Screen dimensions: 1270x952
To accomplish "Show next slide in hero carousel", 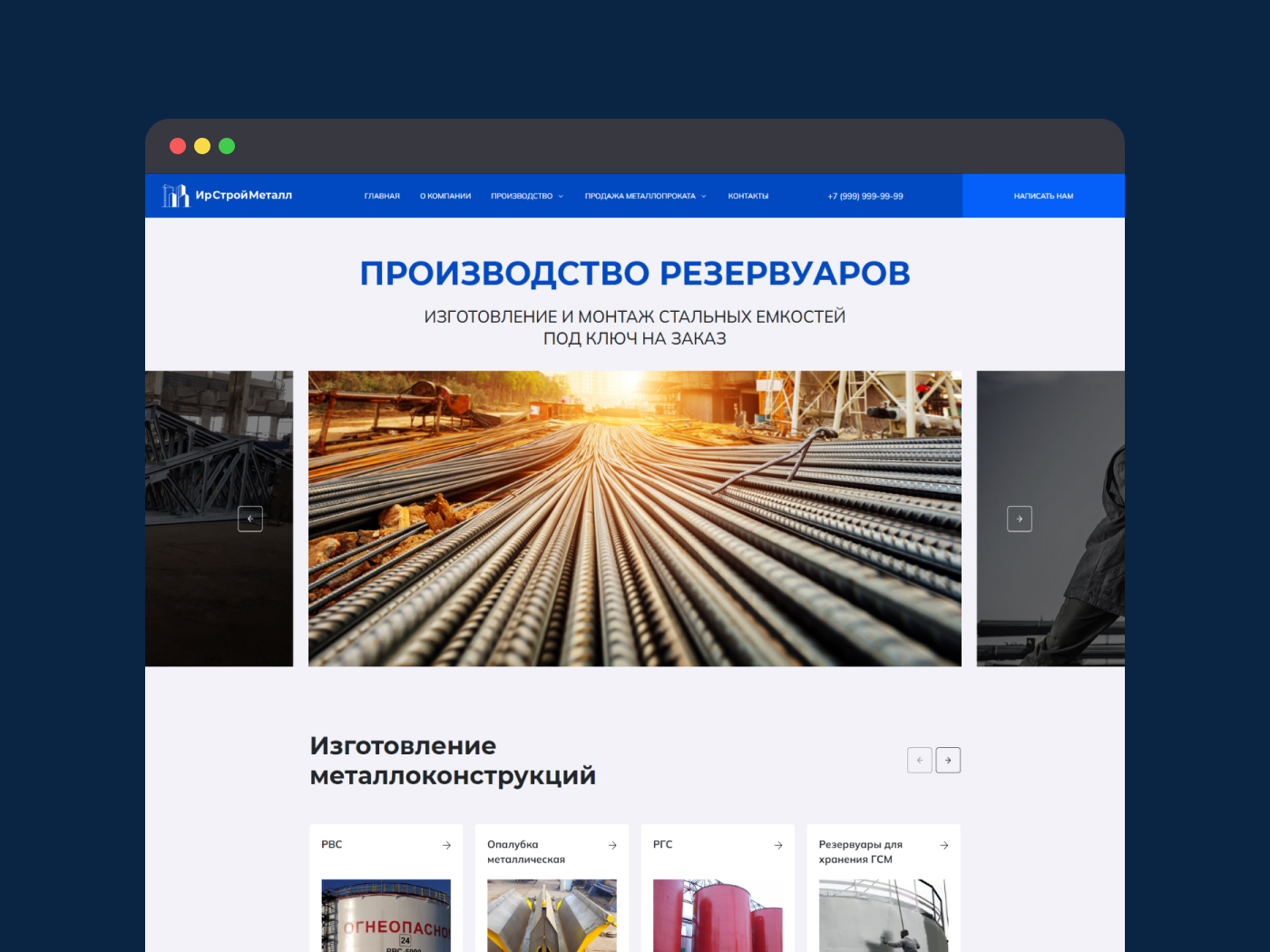I will 1020,519.
